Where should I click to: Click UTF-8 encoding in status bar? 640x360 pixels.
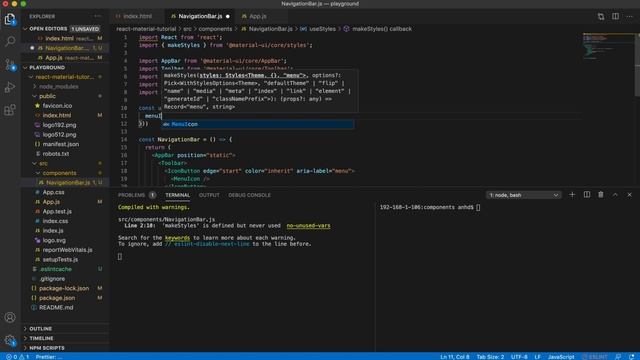point(519,357)
